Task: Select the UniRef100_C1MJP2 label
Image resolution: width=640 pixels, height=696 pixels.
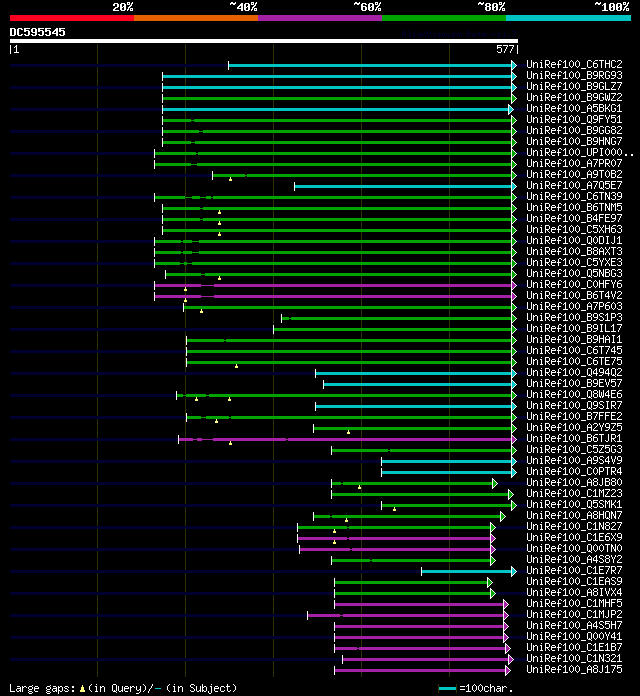Action: (574, 614)
